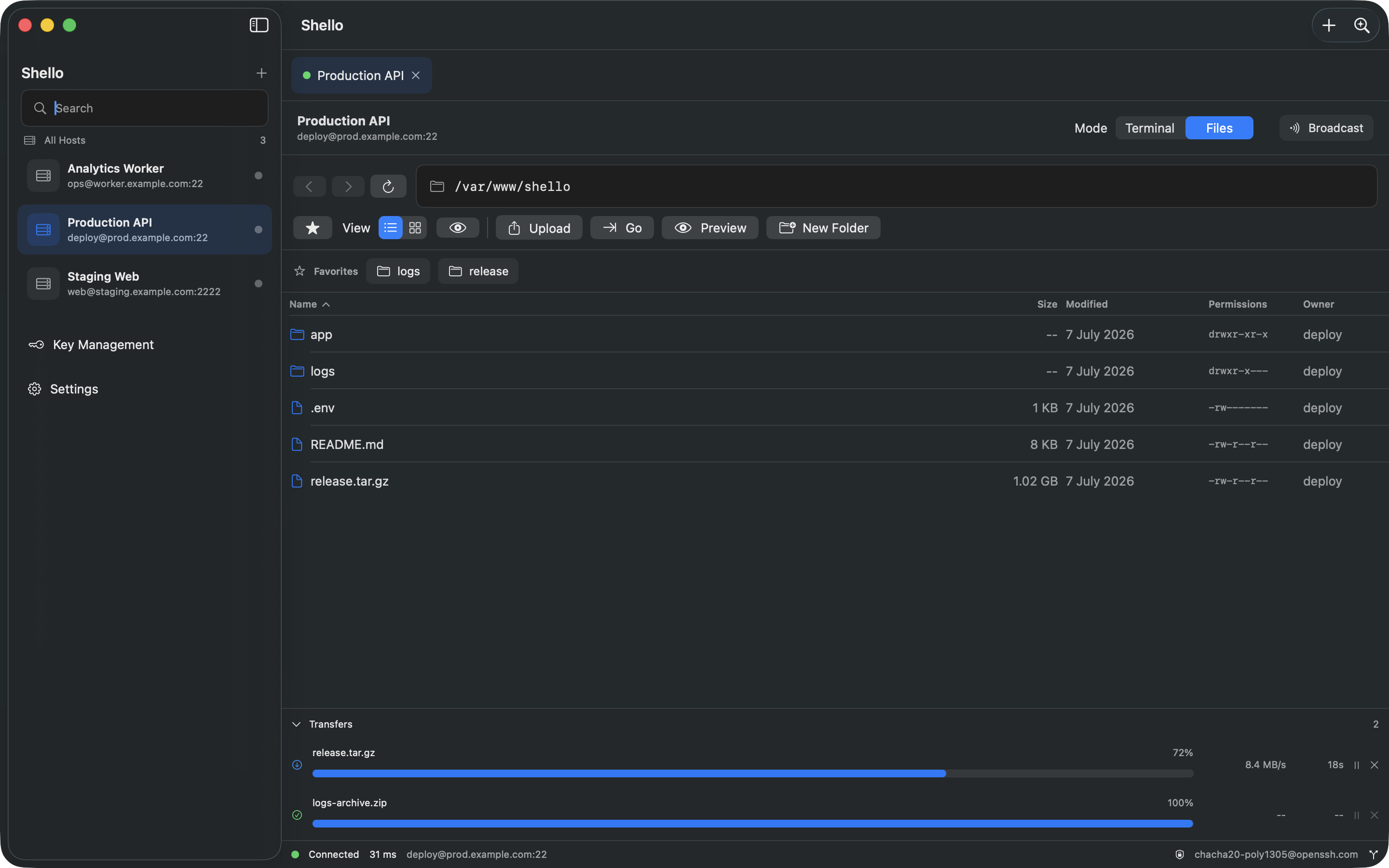Switch mode to Terminal
Viewport: 1389px width, 868px height.
pyautogui.click(x=1150, y=128)
